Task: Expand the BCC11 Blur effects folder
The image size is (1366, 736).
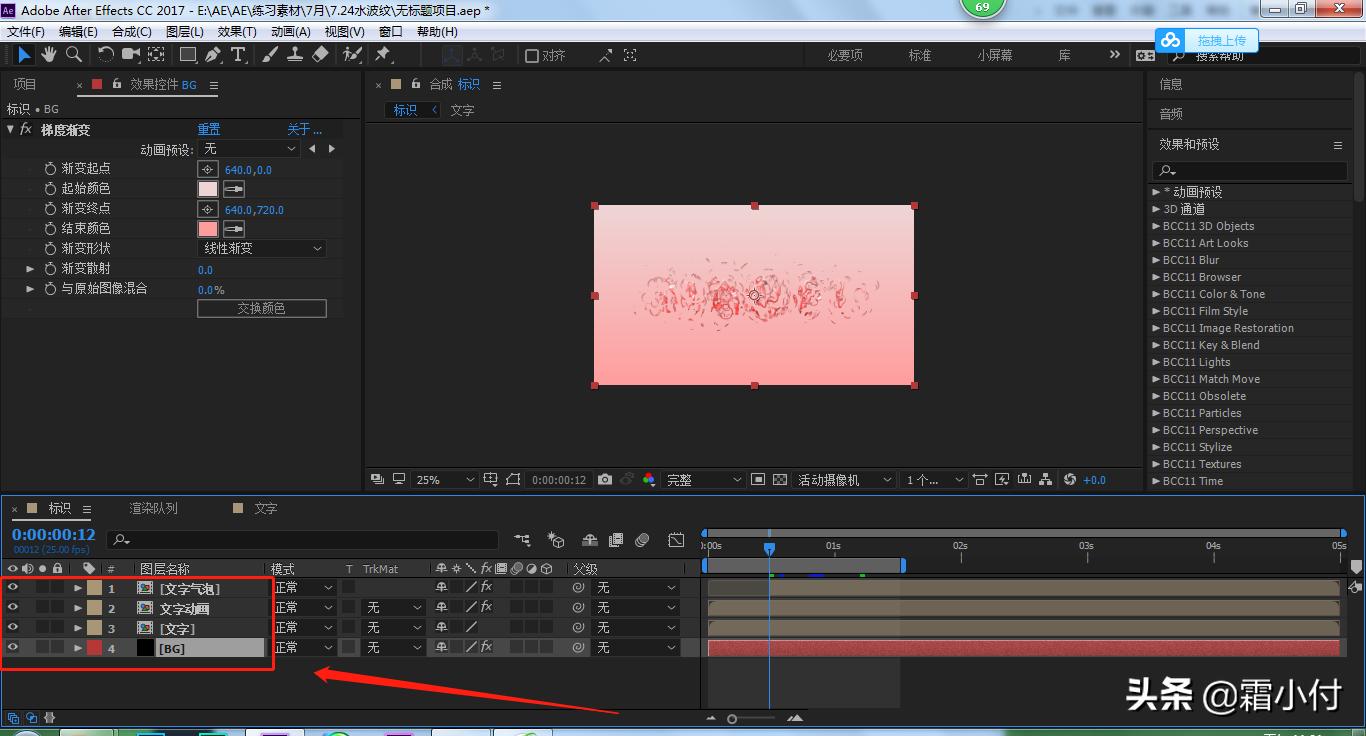Action: (1157, 260)
